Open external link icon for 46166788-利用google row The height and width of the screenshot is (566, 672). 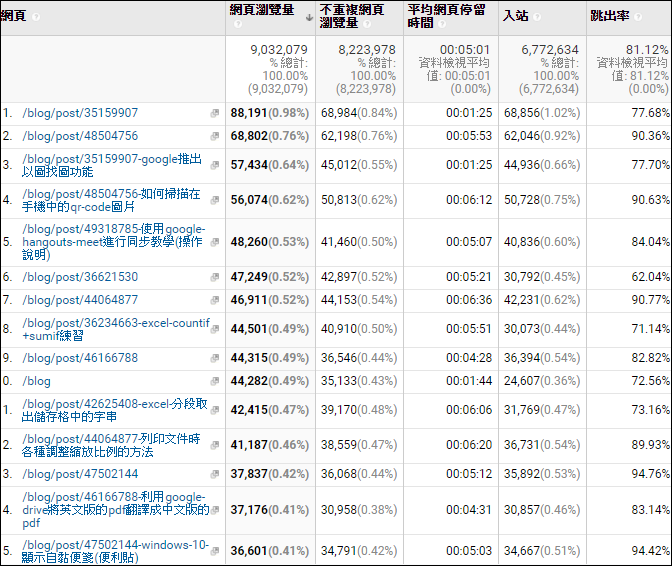coord(215,510)
